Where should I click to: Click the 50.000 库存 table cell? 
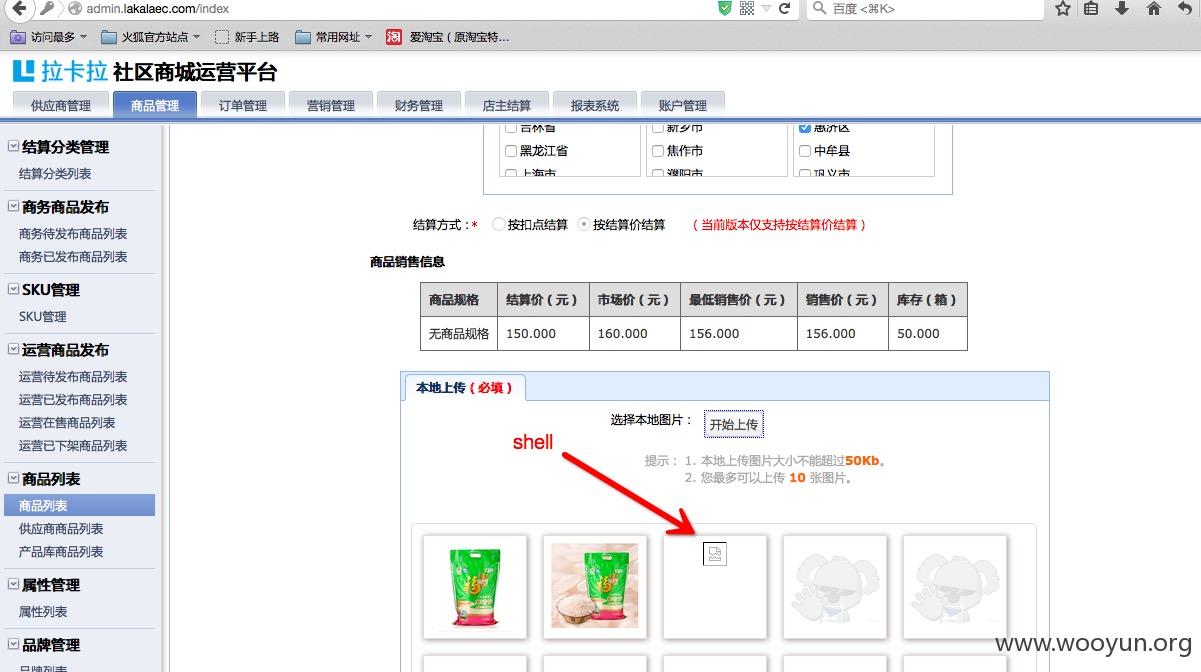928,334
